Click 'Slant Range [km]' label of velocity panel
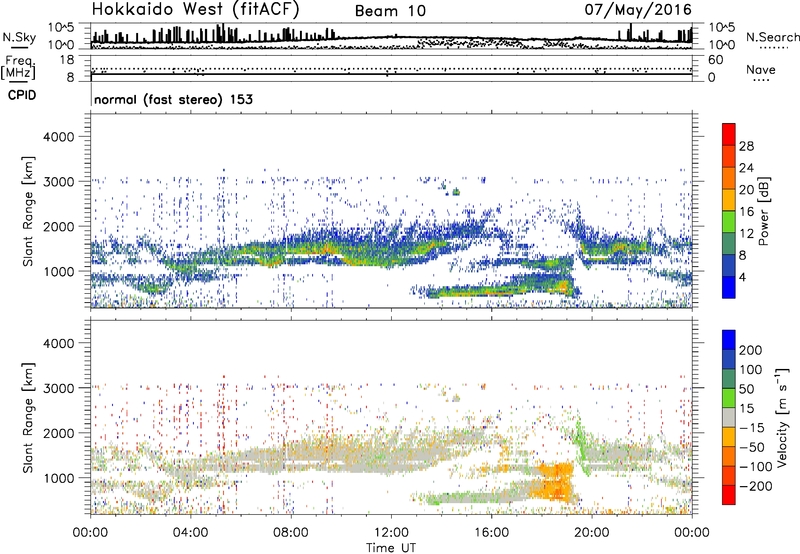Image resolution: width=800 pixels, height=554 pixels. click(x=28, y=418)
